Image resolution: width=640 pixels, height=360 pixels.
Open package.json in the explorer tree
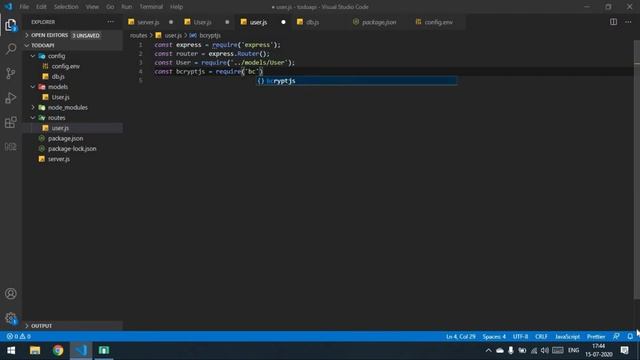[x=65, y=138]
